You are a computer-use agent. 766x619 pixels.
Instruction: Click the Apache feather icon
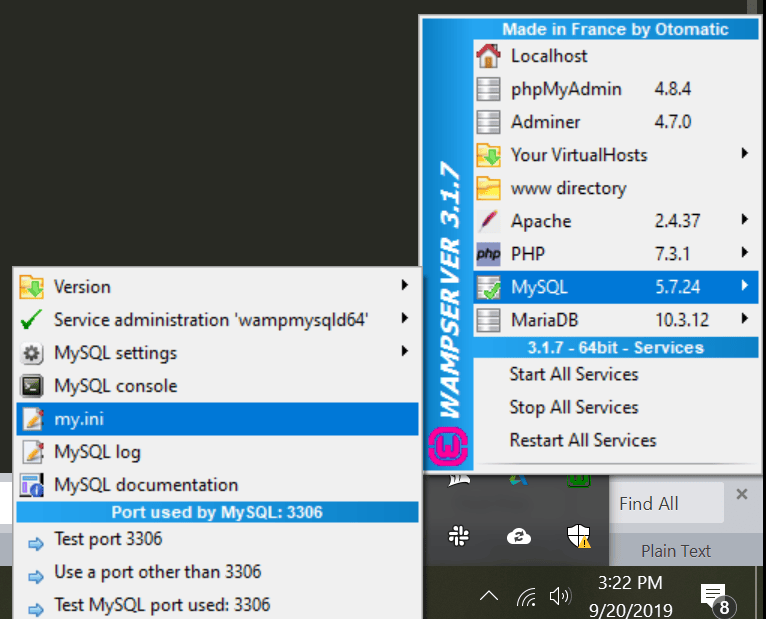pyautogui.click(x=489, y=221)
